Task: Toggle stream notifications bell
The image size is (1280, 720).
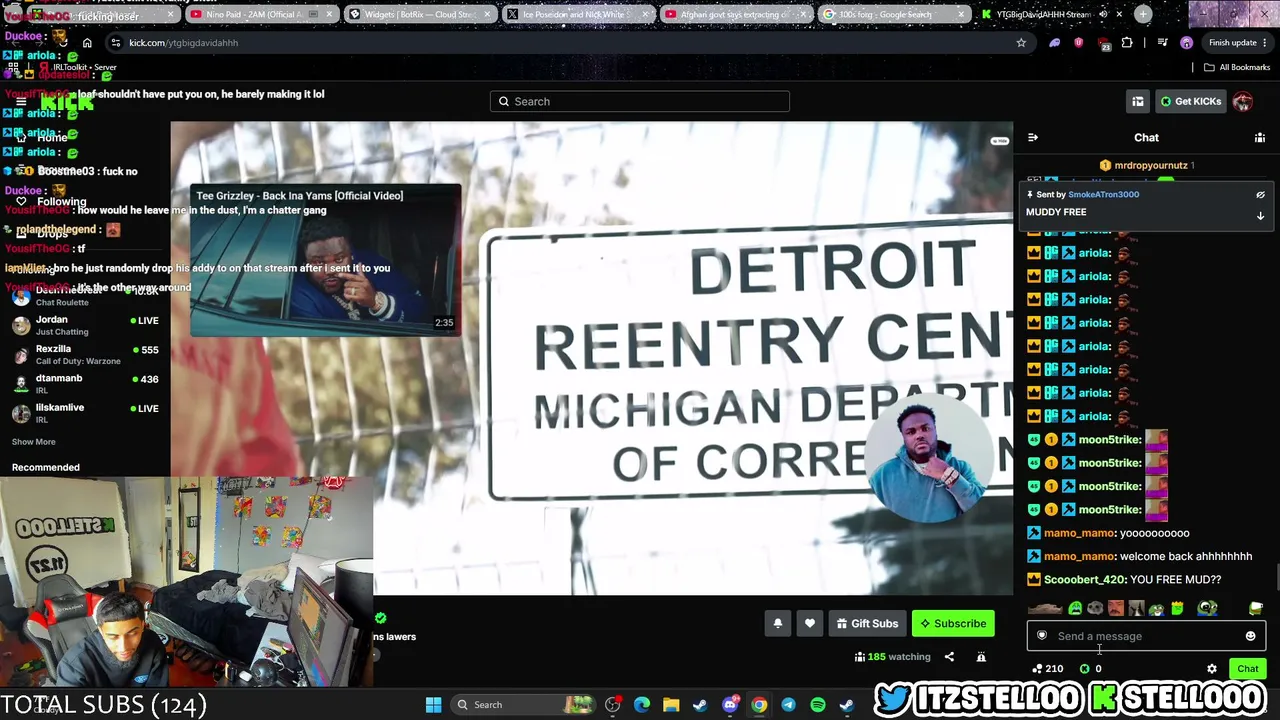Action: (777, 624)
